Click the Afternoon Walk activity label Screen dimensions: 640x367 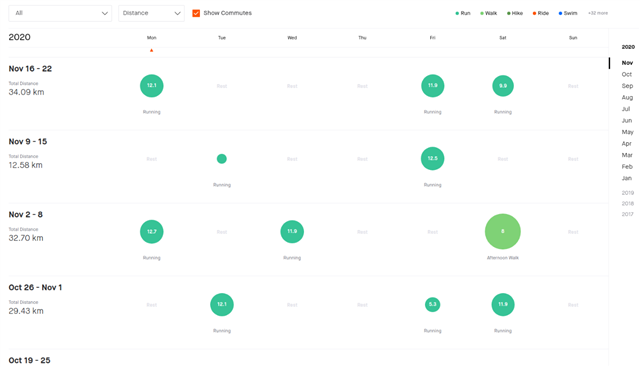503,258
